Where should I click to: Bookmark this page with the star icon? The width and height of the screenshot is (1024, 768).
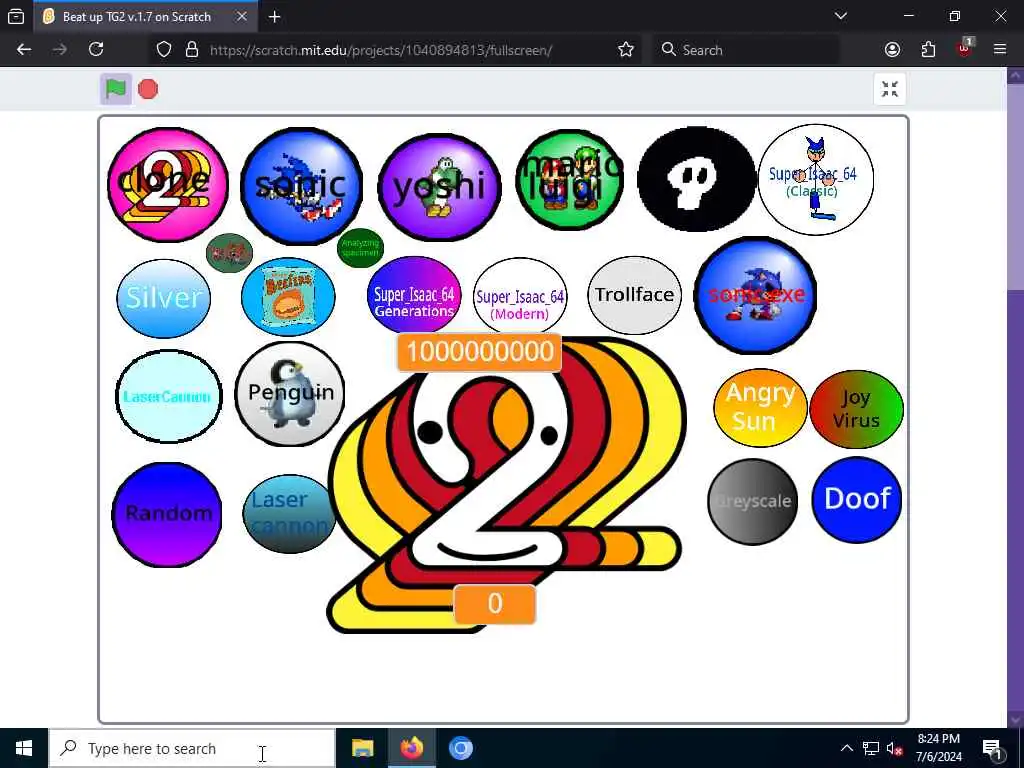pos(626,50)
